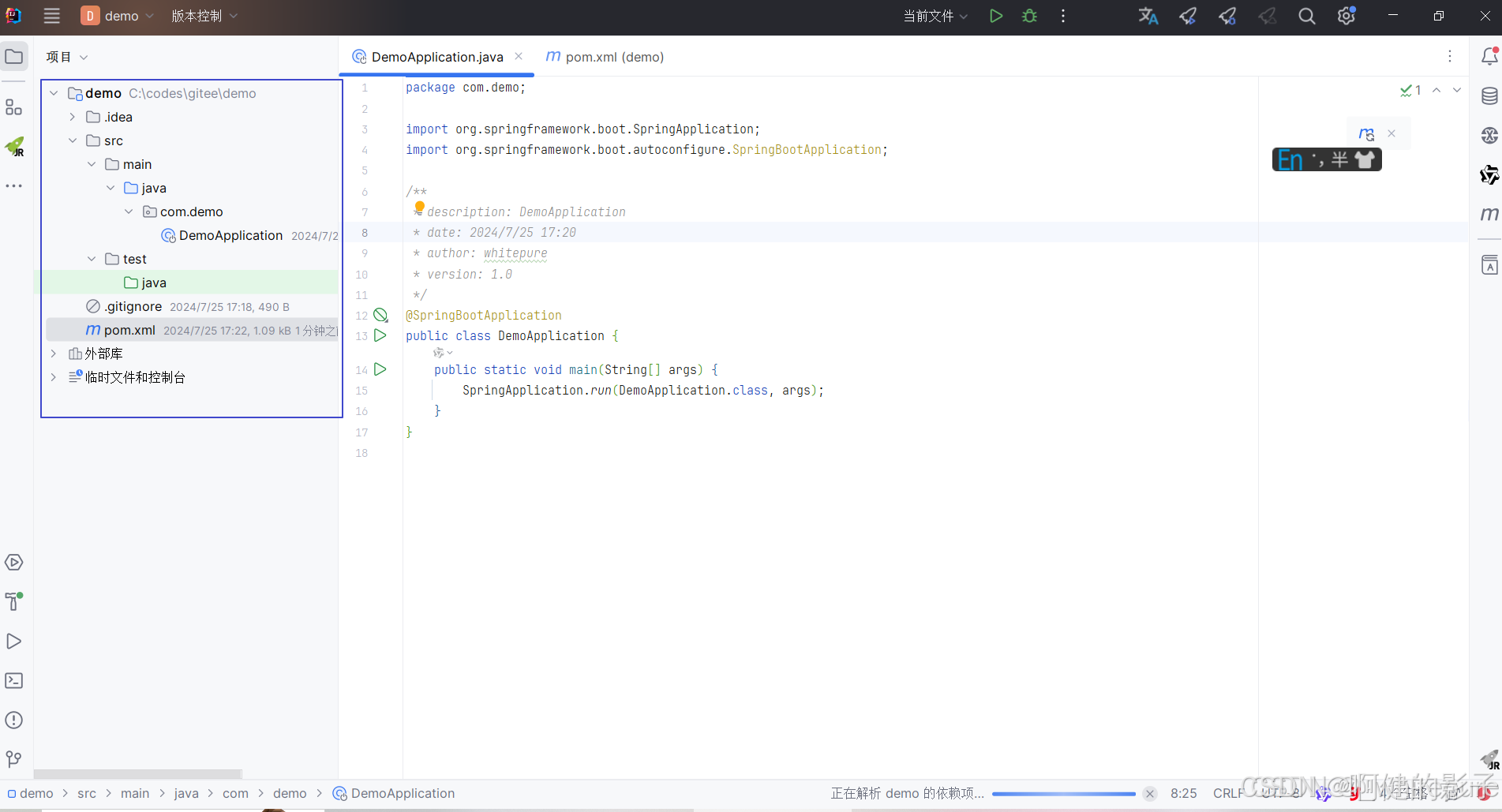Run the current file
Image resolution: width=1502 pixels, height=812 pixels.
pos(996,16)
